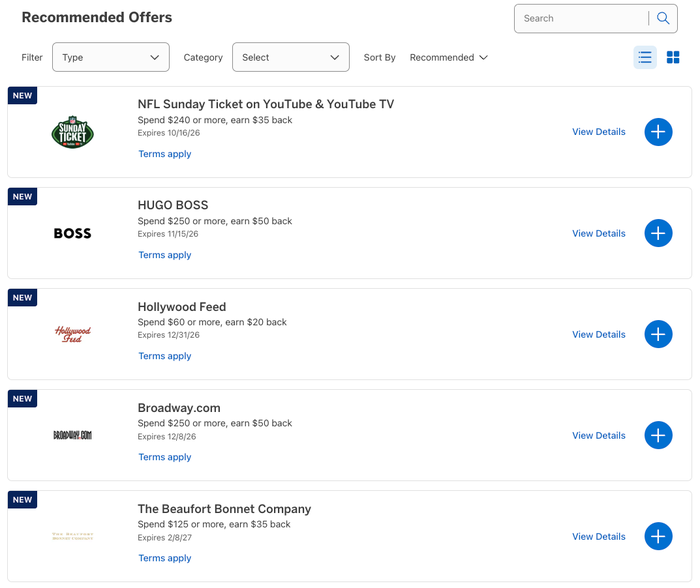This screenshot has height=588, width=700.
Task: Click the NEW badge on HUGO BOSS offer
Action: (22, 196)
